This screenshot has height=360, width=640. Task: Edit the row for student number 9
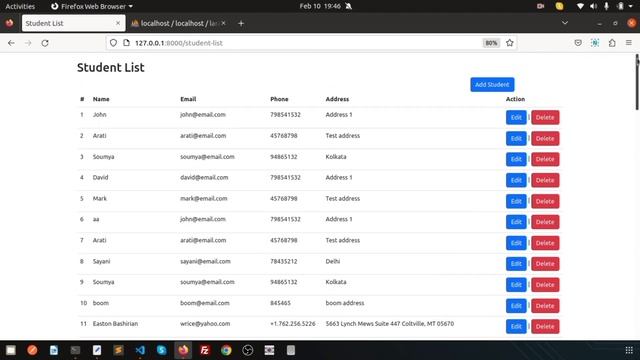(x=516, y=285)
